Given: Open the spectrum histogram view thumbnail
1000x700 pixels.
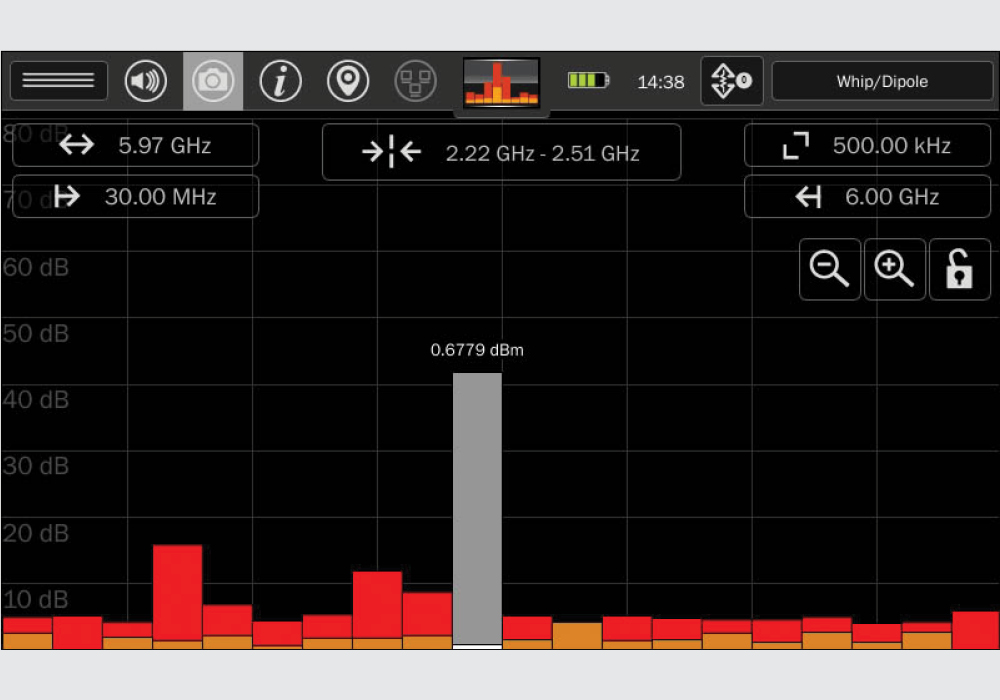Looking at the screenshot, I should (x=502, y=82).
